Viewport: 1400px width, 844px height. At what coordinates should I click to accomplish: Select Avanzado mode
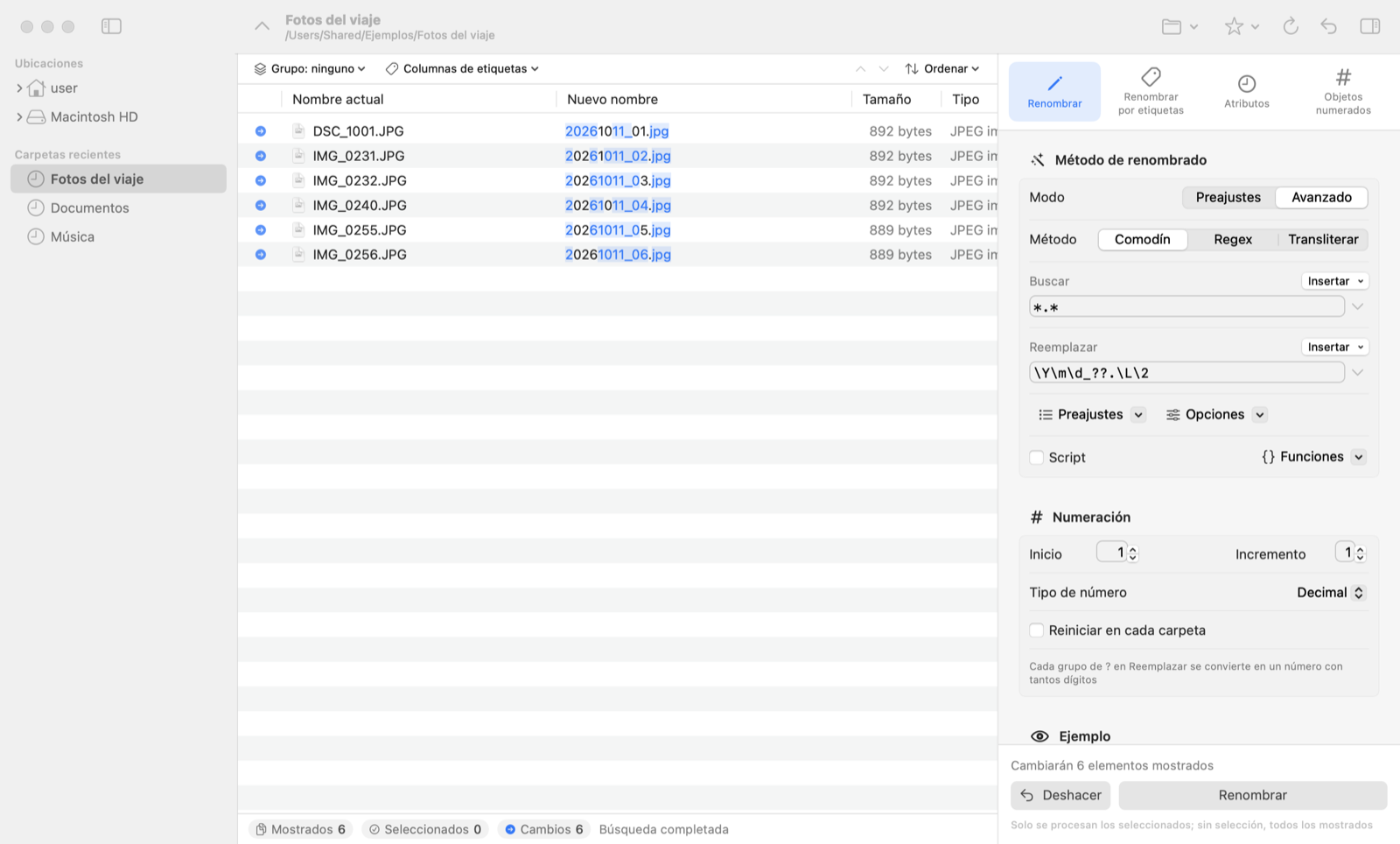1321,197
